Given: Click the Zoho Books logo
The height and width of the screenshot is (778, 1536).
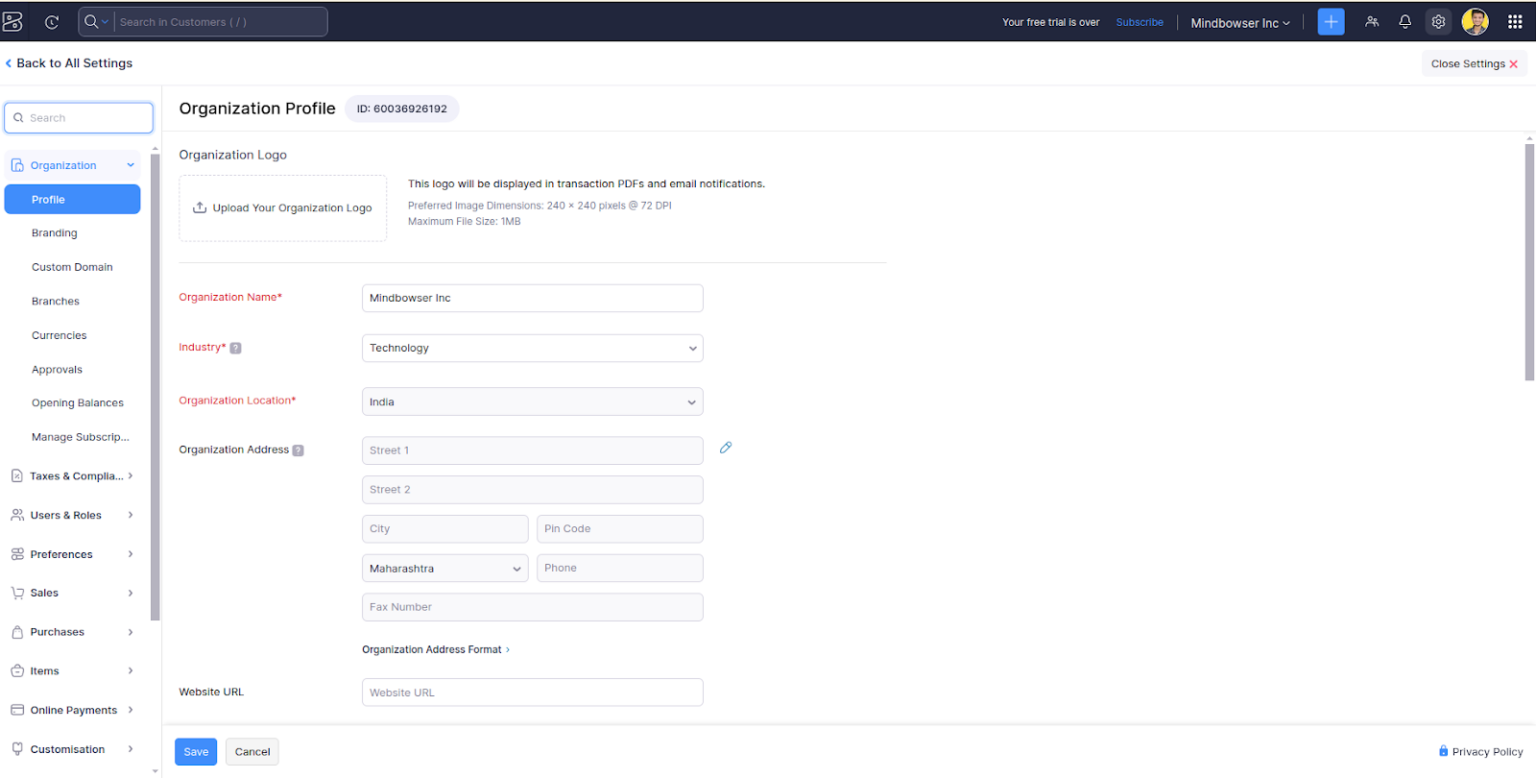Looking at the screenshot, I should (13, 21).
